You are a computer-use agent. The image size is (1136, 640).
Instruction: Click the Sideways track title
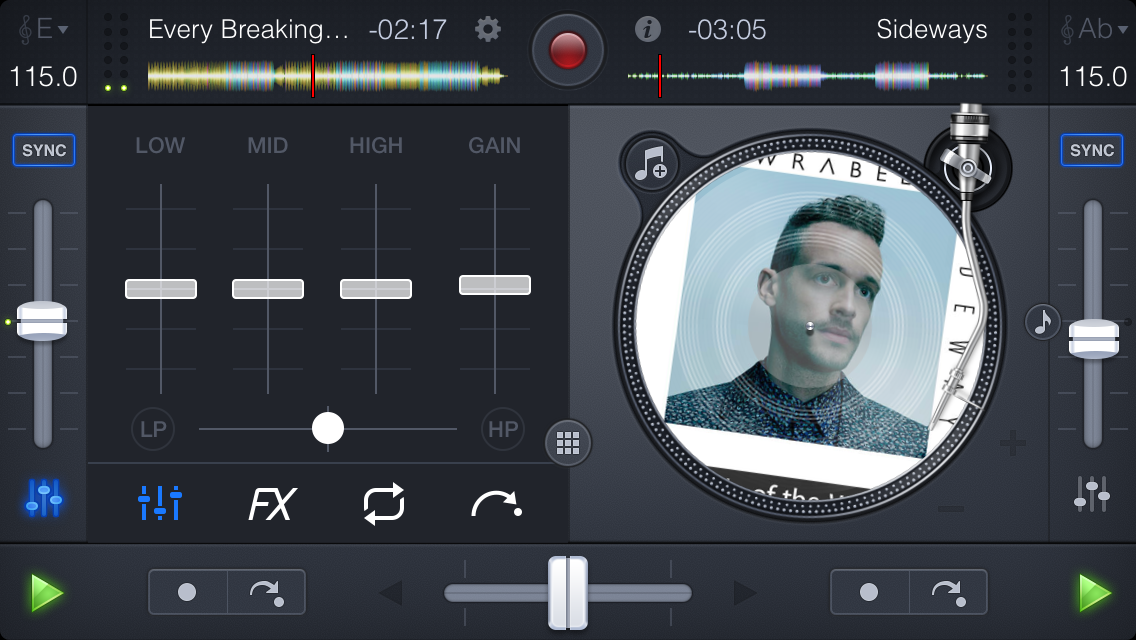point(932,30)
